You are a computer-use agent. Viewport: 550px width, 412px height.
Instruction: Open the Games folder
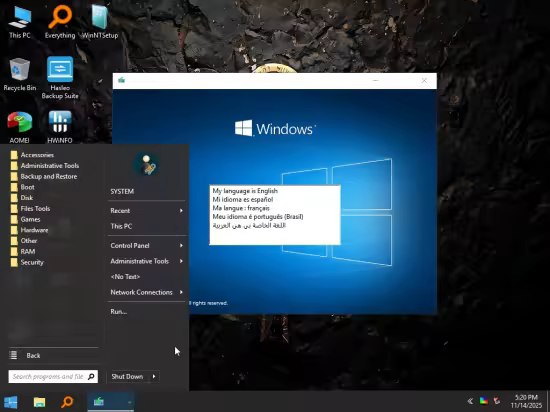(x=25, y=219)
